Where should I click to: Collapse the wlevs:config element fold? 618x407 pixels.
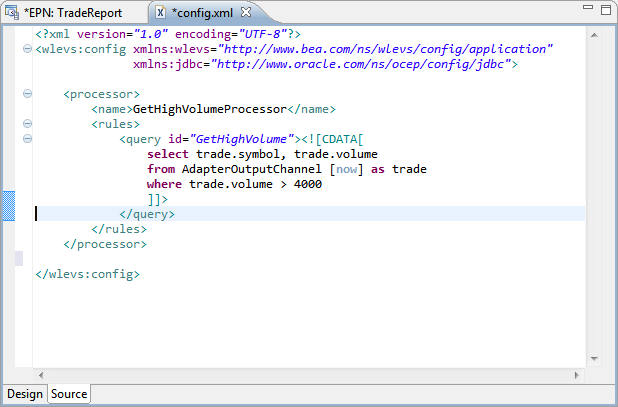coord(27,49)
